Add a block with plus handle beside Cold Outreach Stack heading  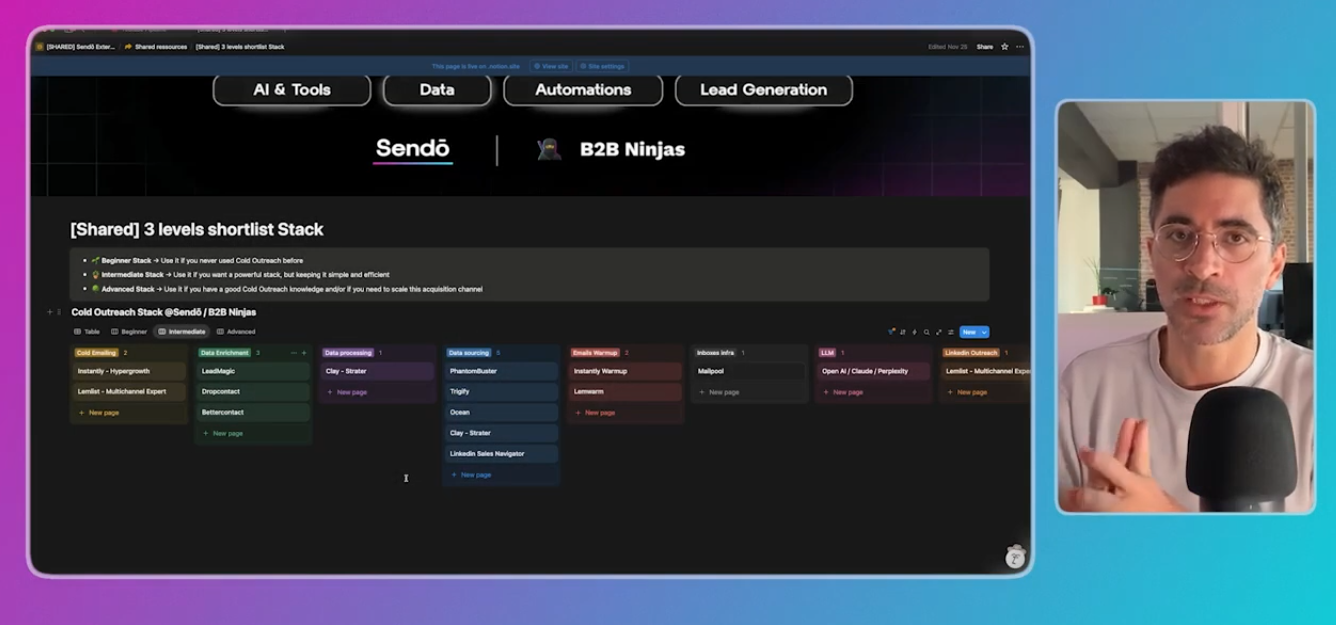click(50, 312)
